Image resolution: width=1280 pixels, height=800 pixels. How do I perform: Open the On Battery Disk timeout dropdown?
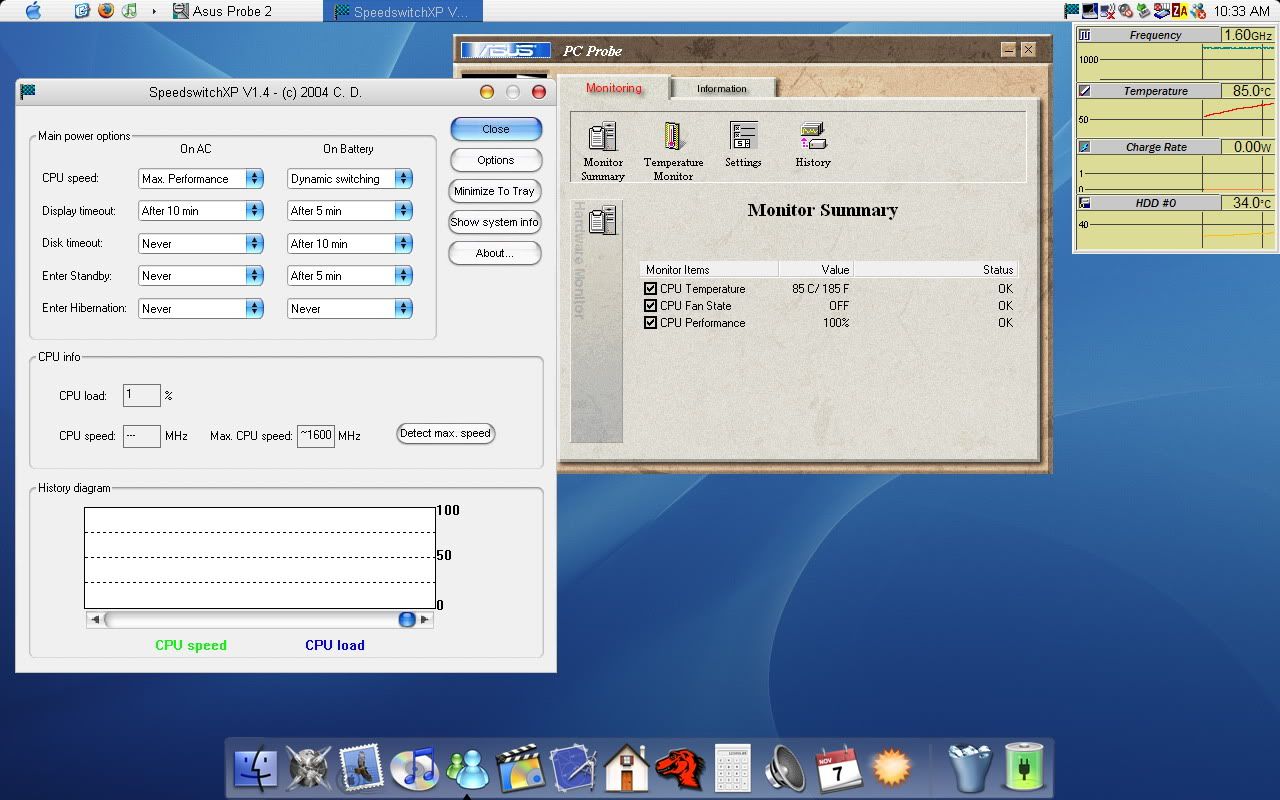click(x=350, y=243)
